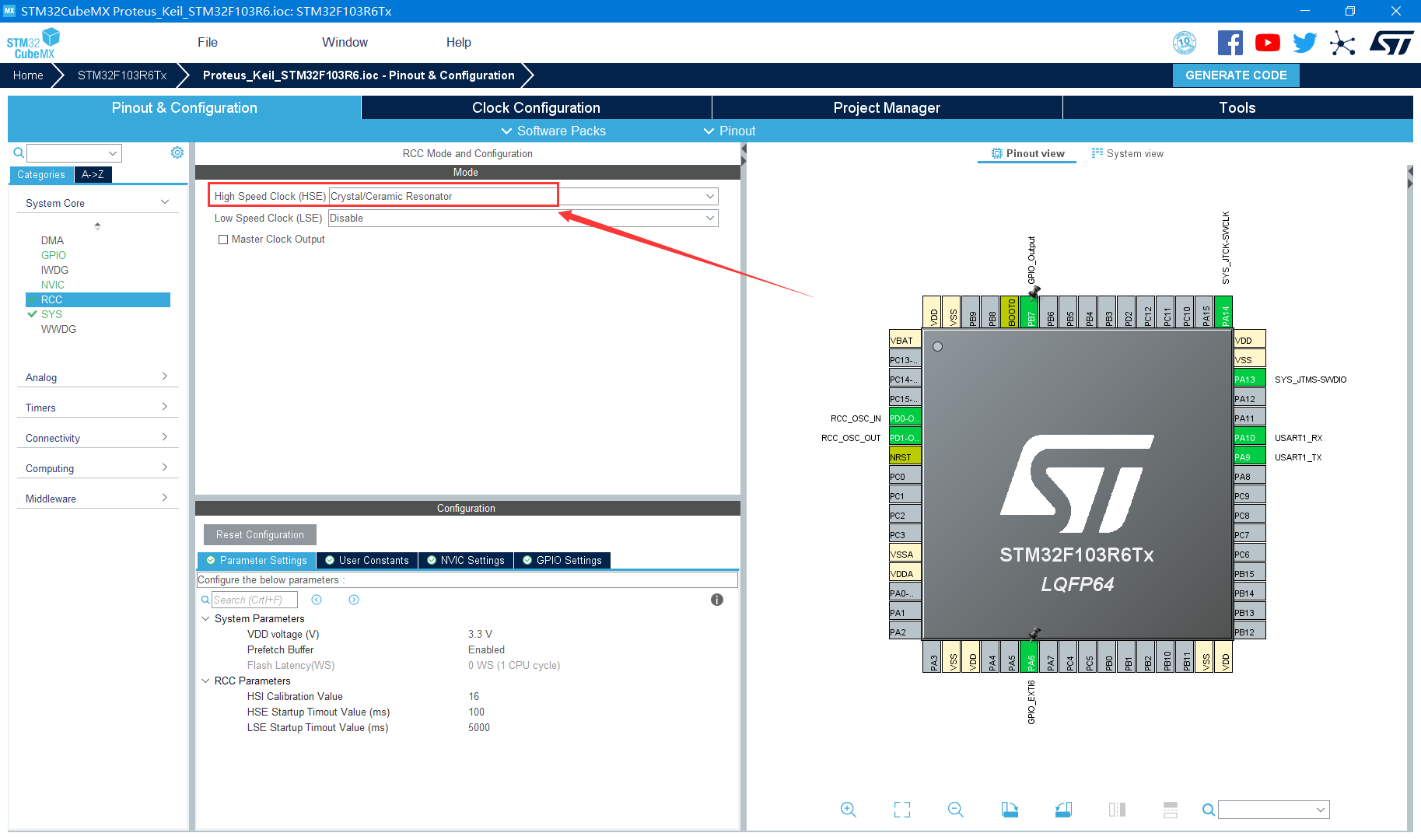Viewport: 1421px width, 840px height.
Task: Enable the Master Clock Output checkbox
Action: pyautogui.click(x=223, y=239)
